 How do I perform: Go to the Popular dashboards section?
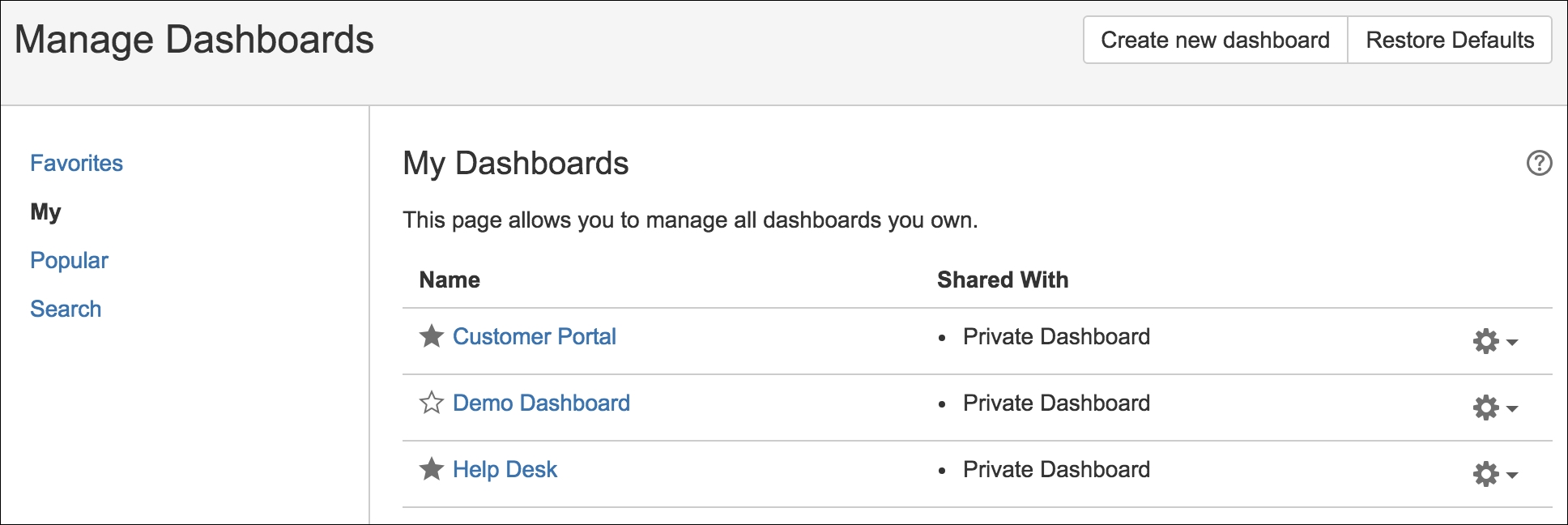pyautogui.click(x=69, y=260)
